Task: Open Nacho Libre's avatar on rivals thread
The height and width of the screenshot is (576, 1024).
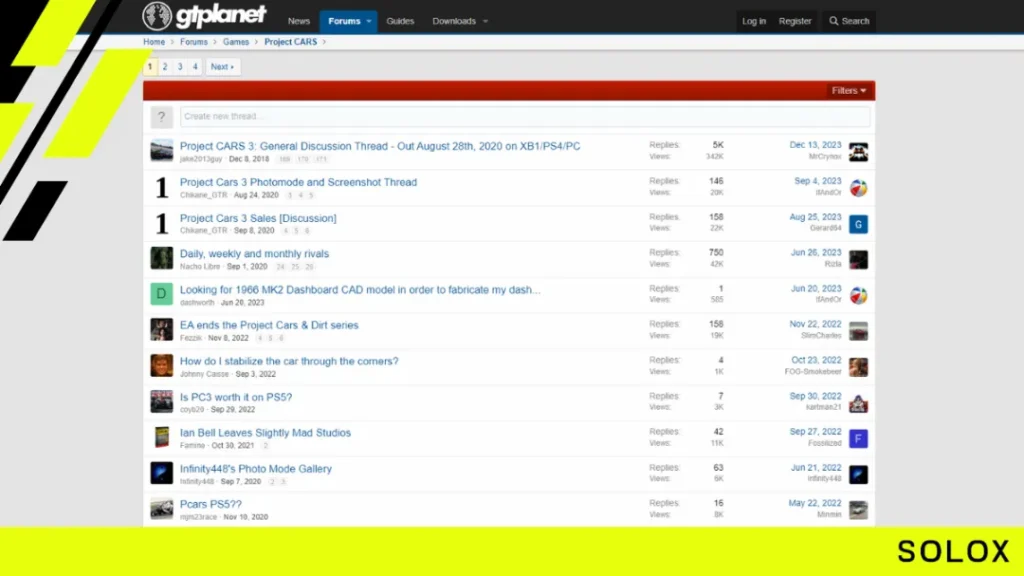Action: point(161,259)
